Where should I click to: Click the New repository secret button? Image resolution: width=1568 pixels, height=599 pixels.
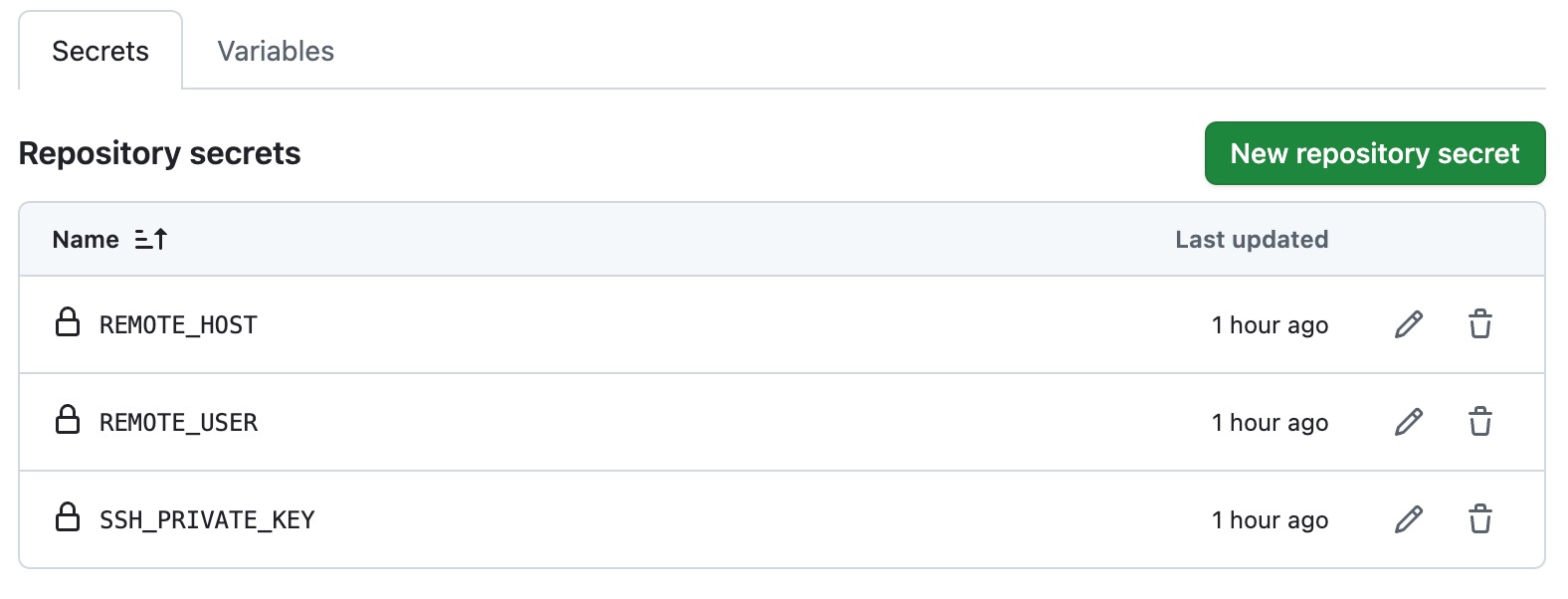click(1375, 153)
